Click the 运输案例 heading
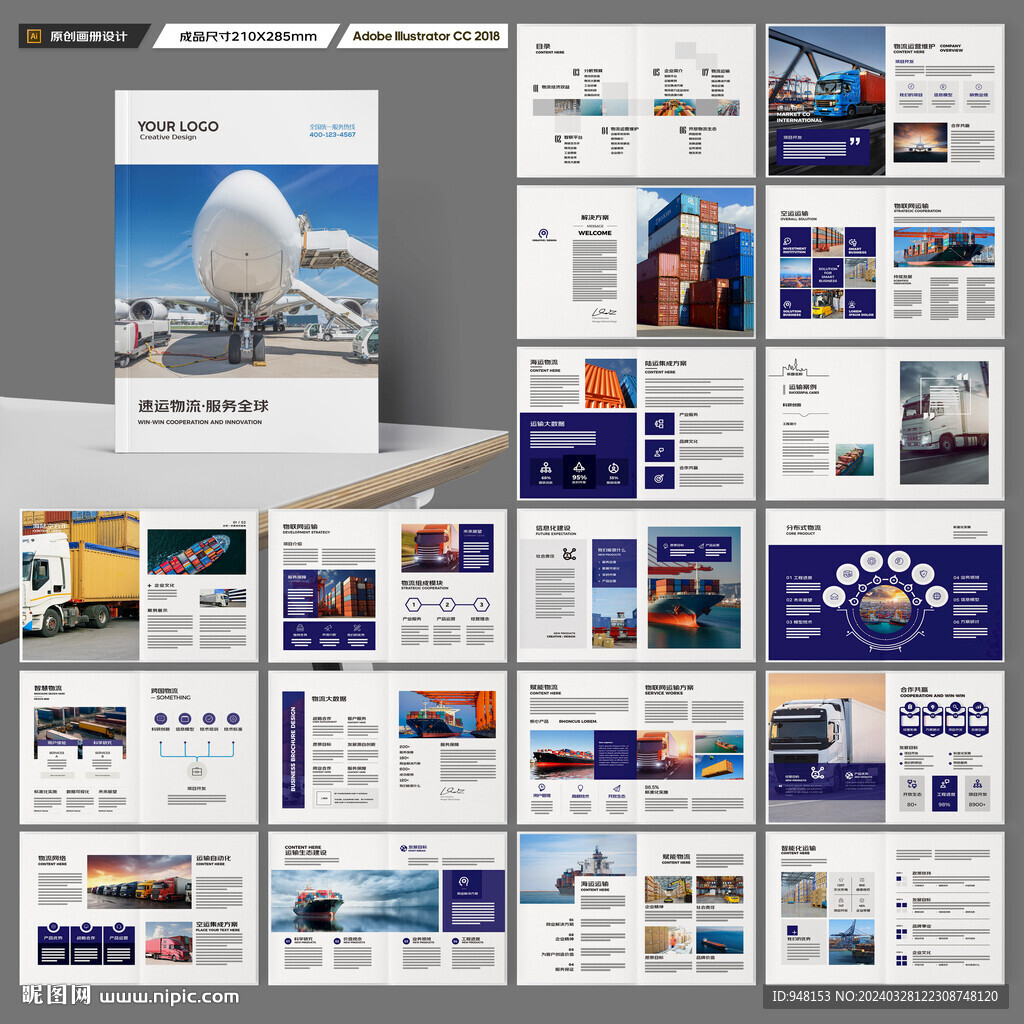 (802, 387)
